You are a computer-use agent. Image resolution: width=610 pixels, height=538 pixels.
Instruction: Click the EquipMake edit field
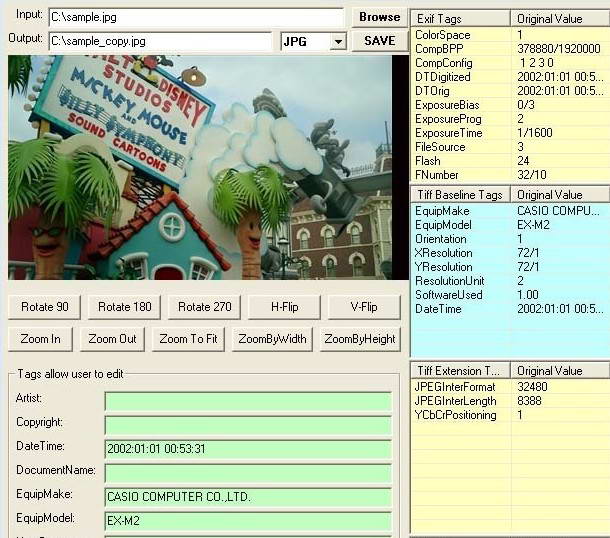248,497
